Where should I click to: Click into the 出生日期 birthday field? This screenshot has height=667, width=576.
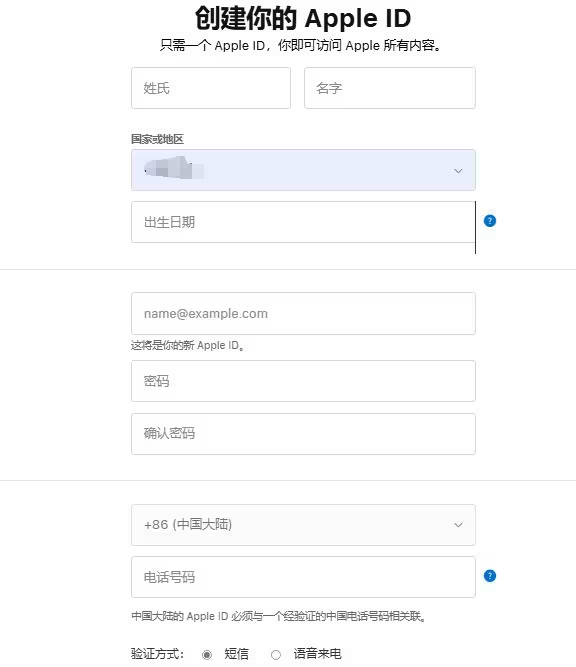point(303,222)
